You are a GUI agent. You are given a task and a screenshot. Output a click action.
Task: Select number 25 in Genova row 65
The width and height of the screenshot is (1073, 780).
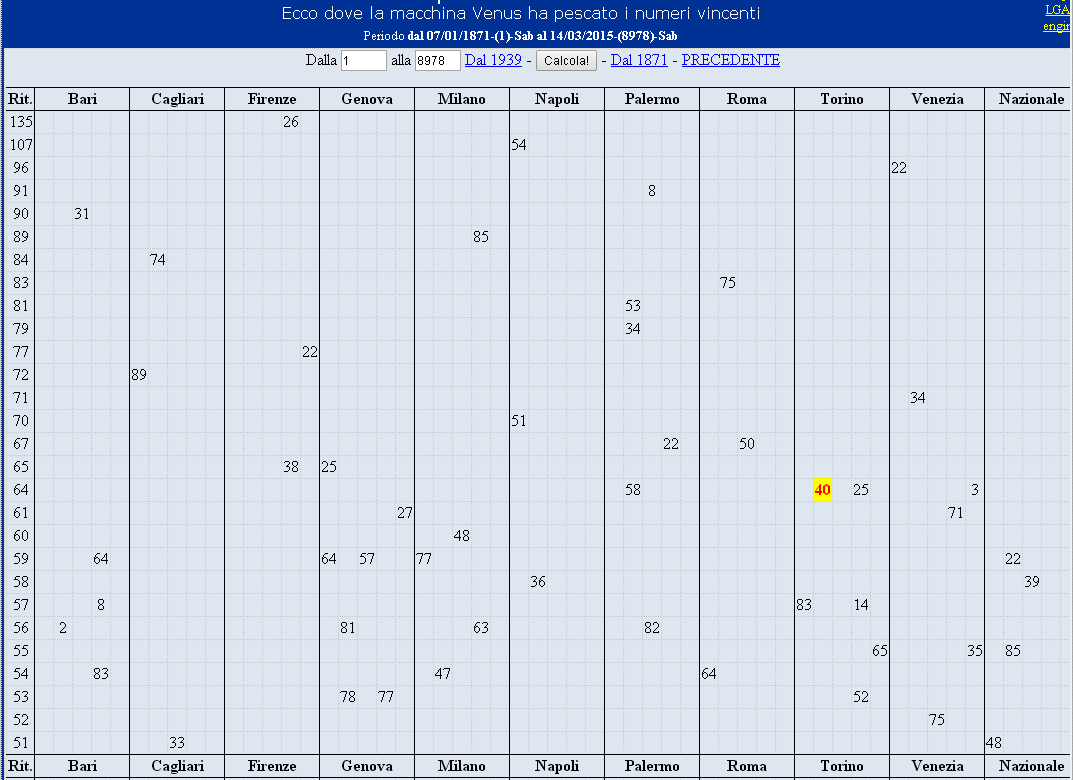[329, 467]
